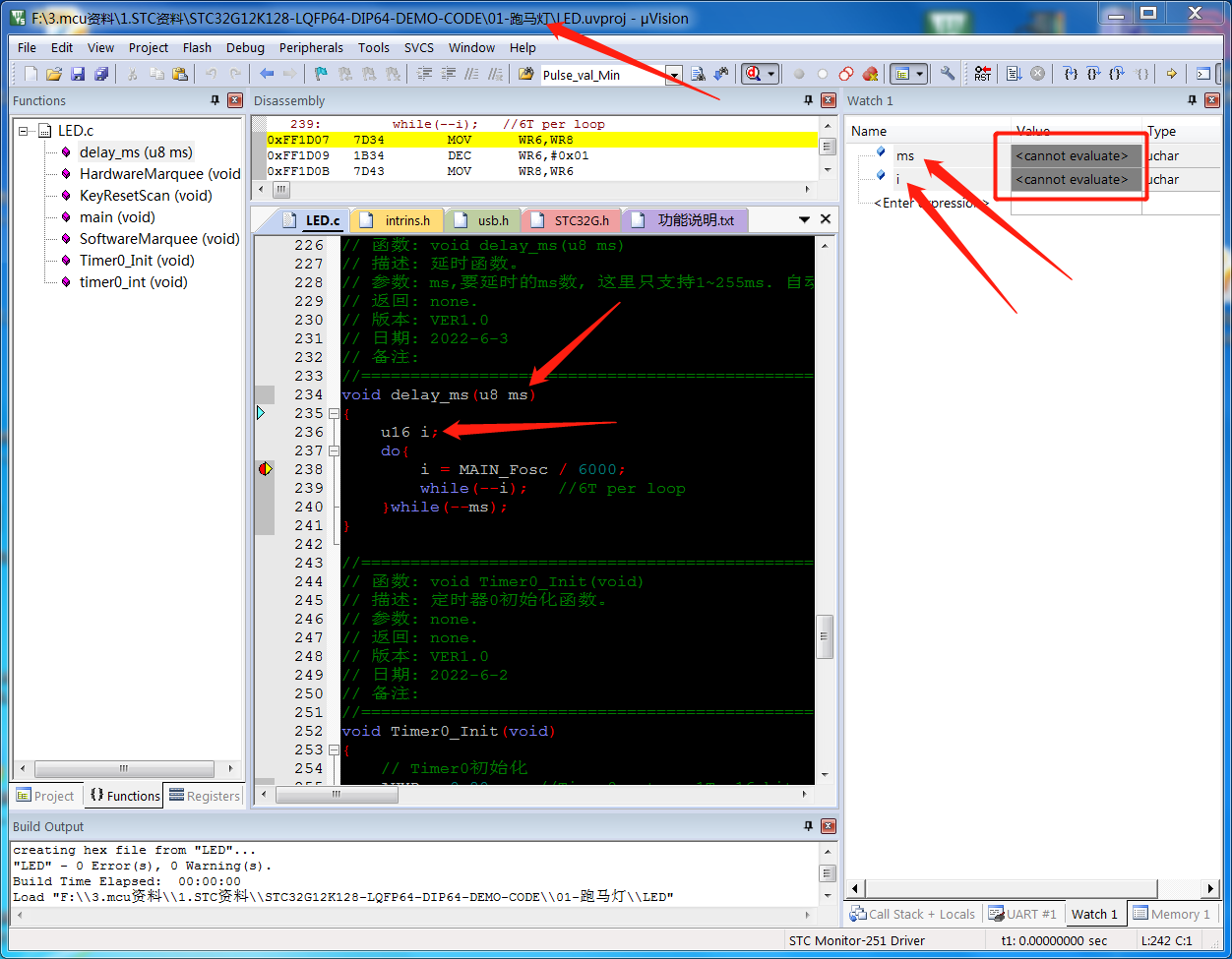This screenshot has width=1232, height=959.
Task: Close the Watch 1 panel
Action: point(1212,100)
